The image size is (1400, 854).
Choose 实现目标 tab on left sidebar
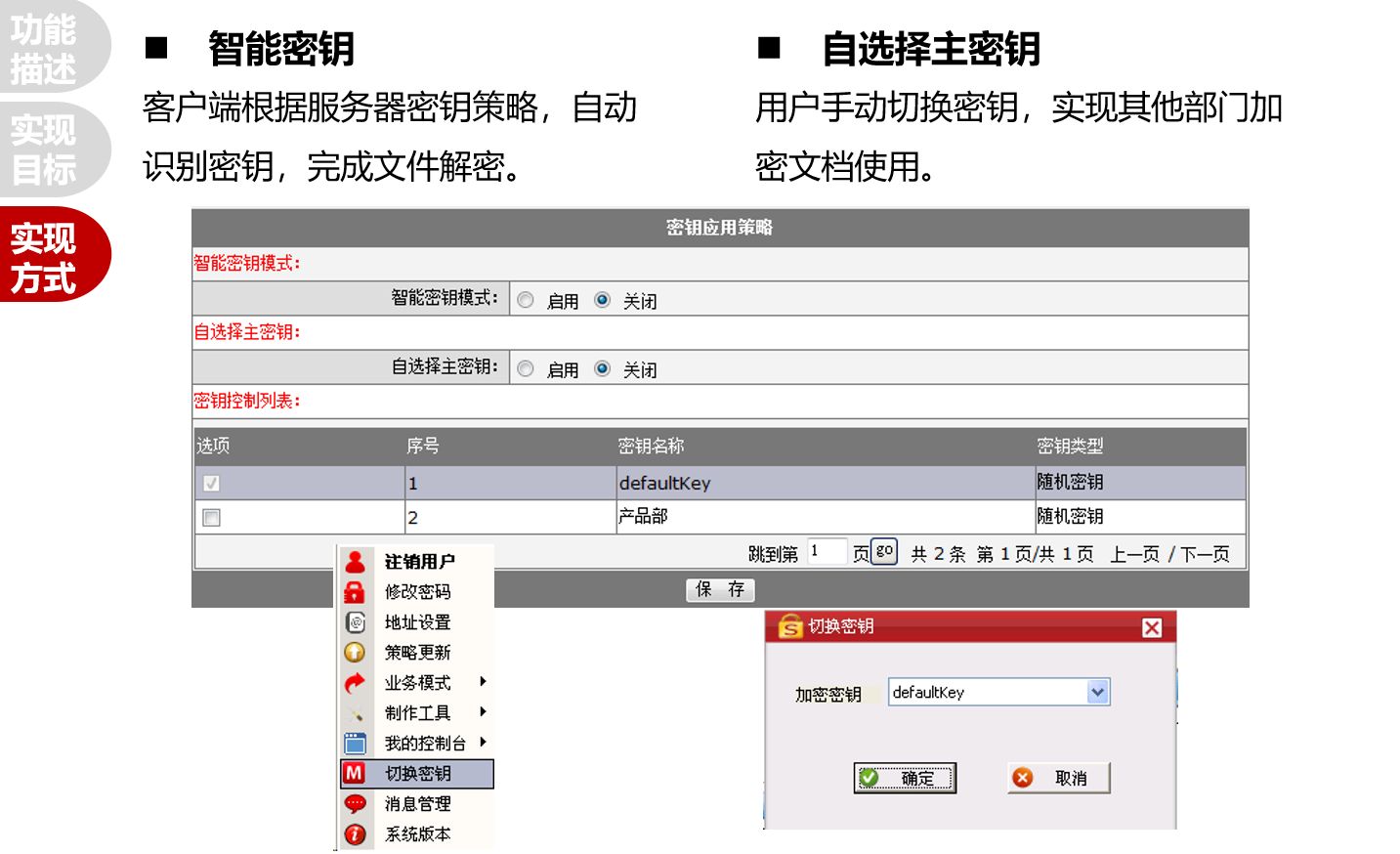[44, 149]
